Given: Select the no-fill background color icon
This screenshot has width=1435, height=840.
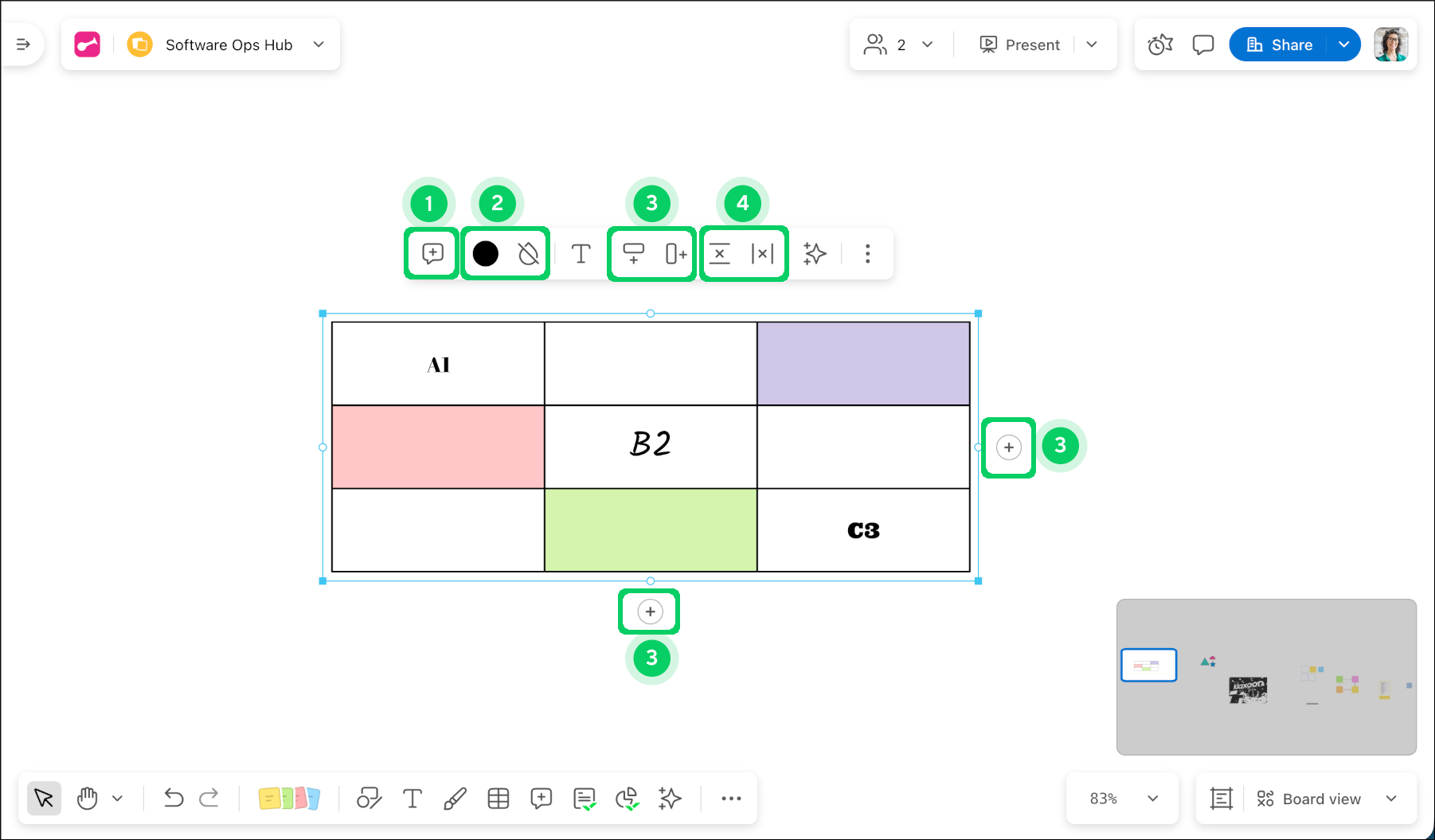Looking at the screenshot, I should [528, 254].
